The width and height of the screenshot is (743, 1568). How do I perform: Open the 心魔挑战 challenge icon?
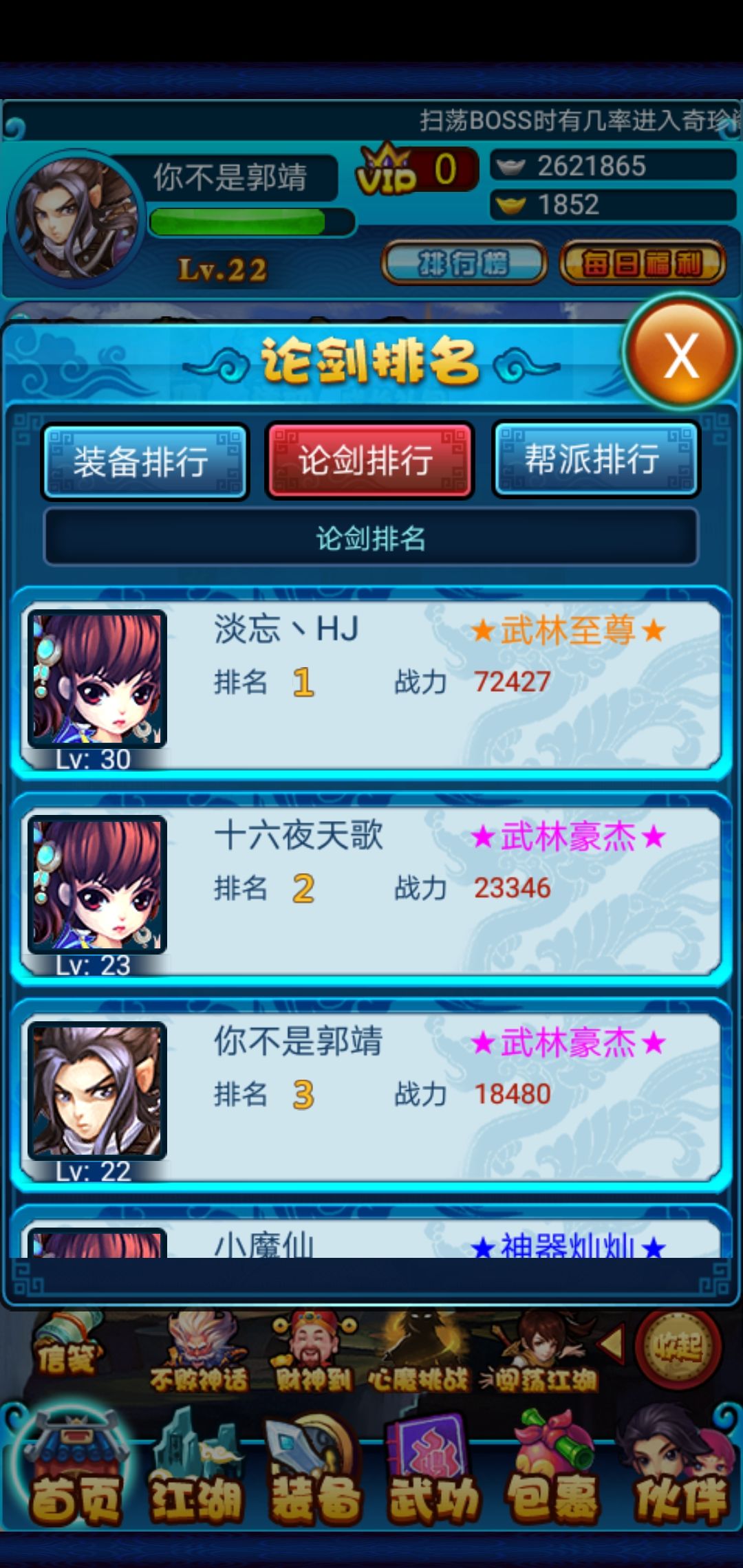tap(418, 1351)
